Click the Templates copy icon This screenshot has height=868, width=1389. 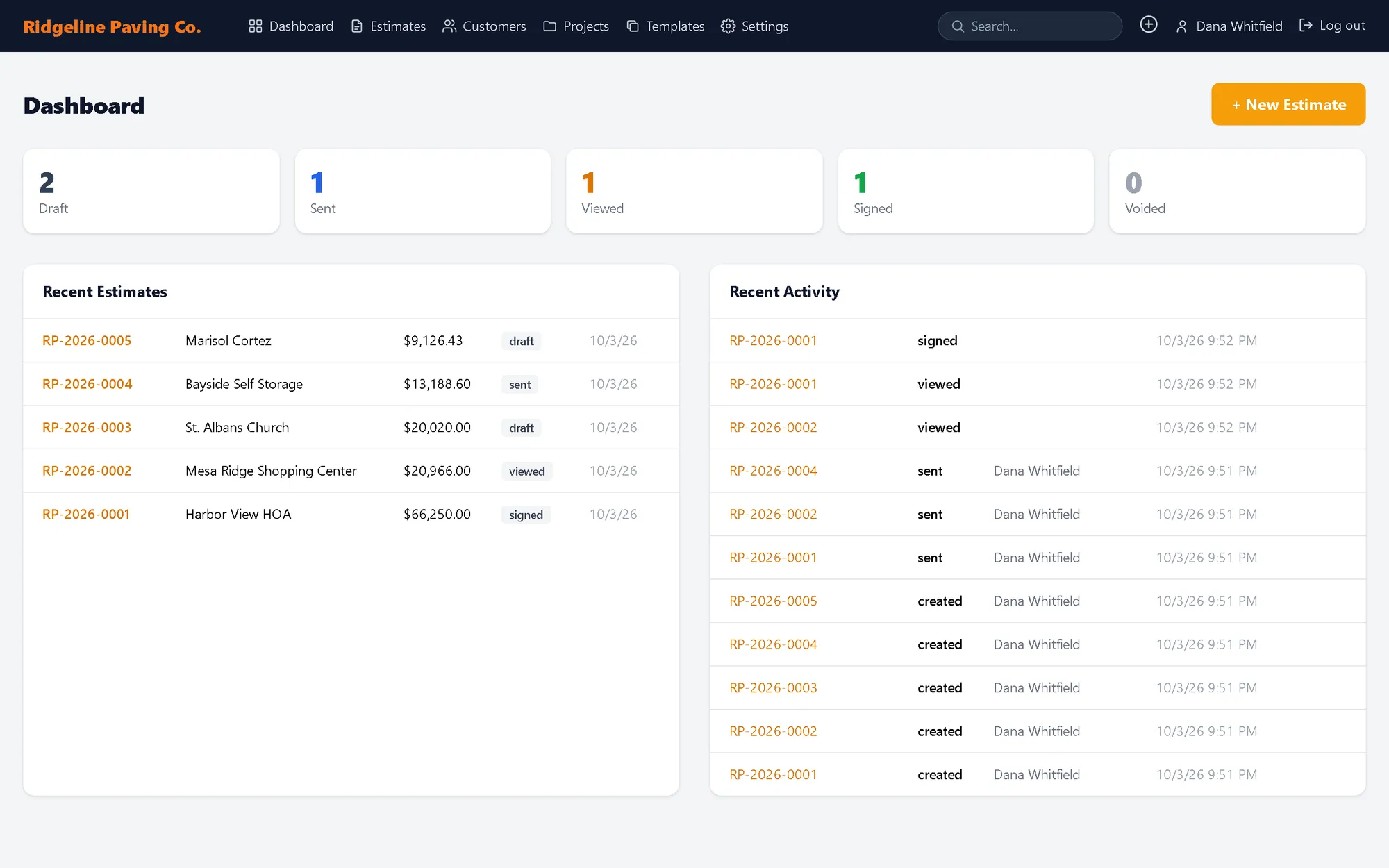(633, 26)
